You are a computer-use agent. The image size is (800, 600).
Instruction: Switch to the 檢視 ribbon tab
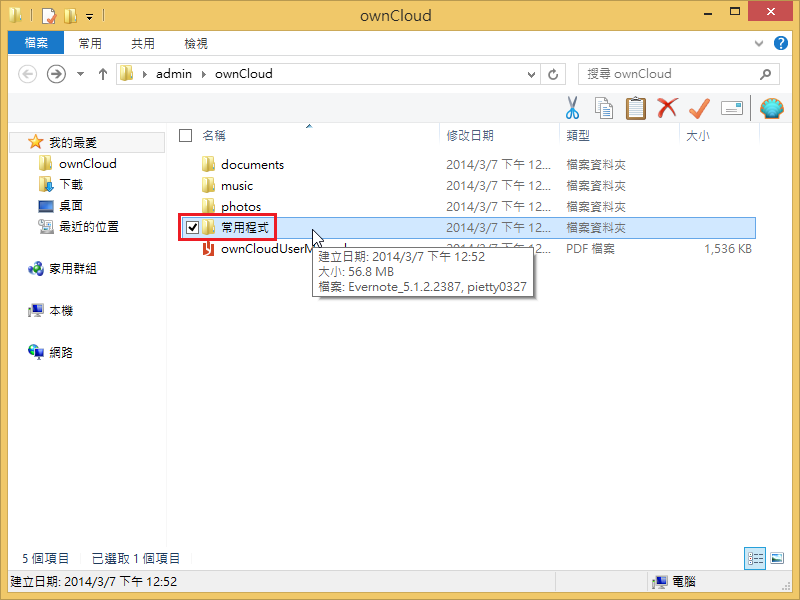tap(196, 44)
